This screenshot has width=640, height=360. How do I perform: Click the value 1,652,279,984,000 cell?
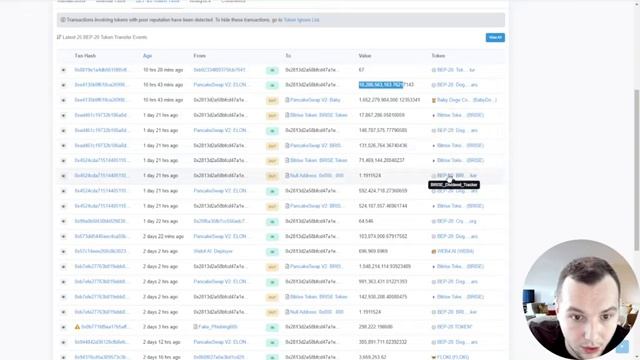389,100
